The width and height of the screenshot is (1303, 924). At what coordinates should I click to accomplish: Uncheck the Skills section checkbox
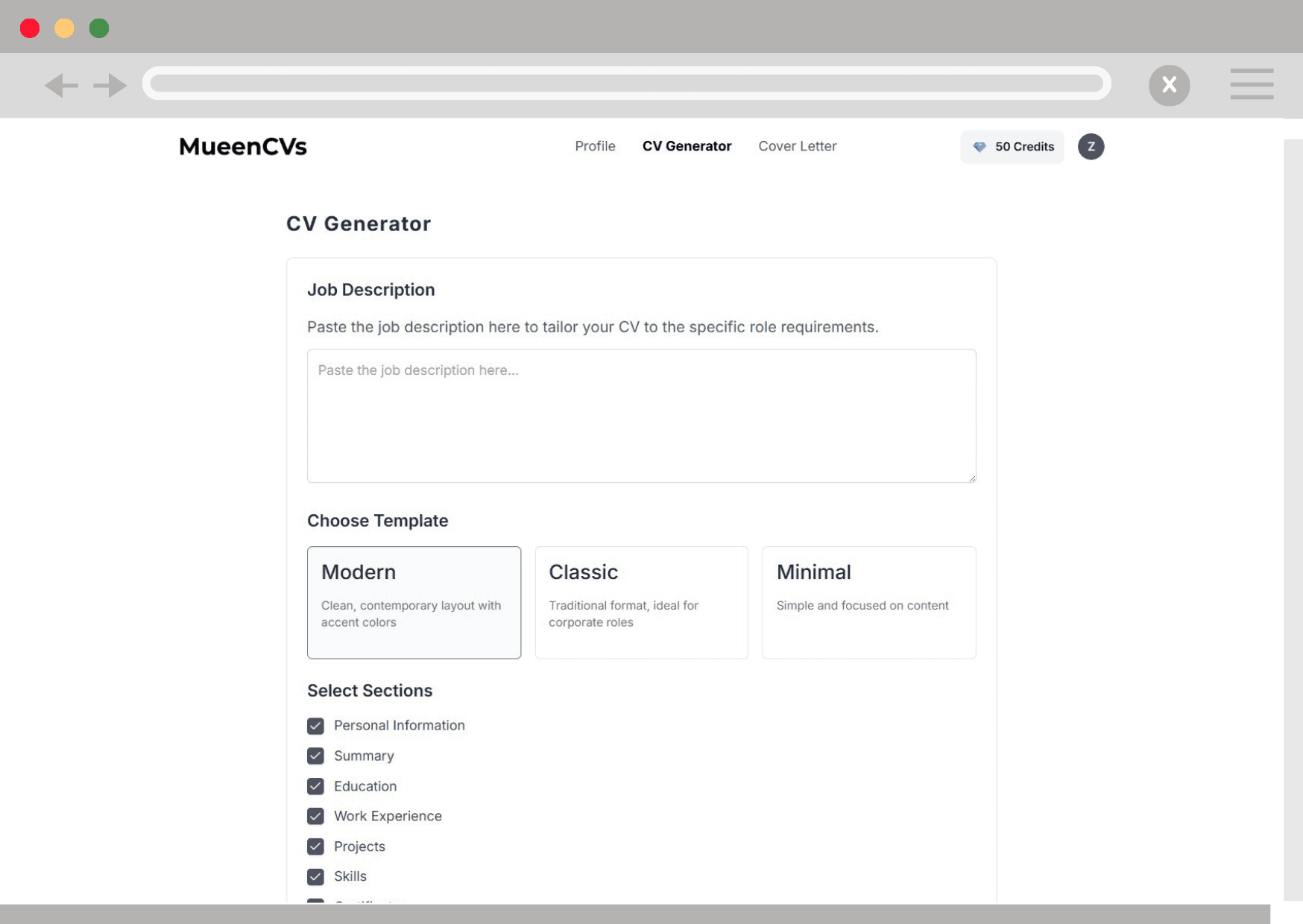click(x=315, y=876)
